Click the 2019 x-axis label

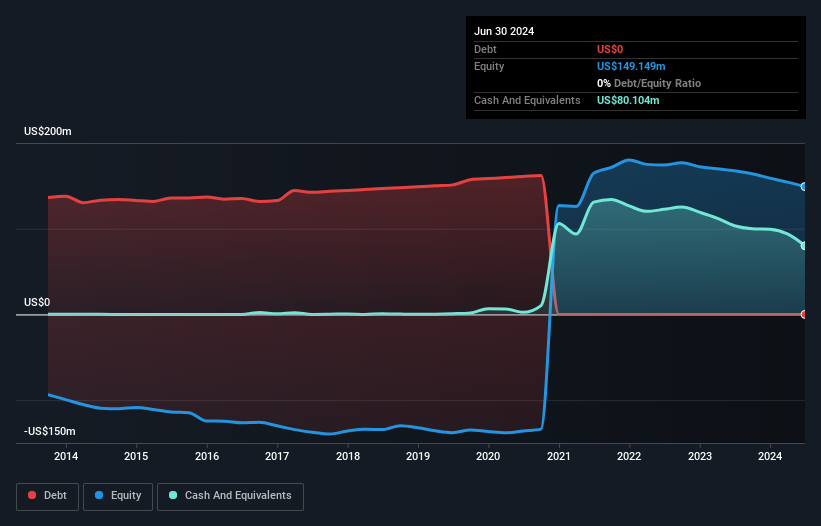418,456
